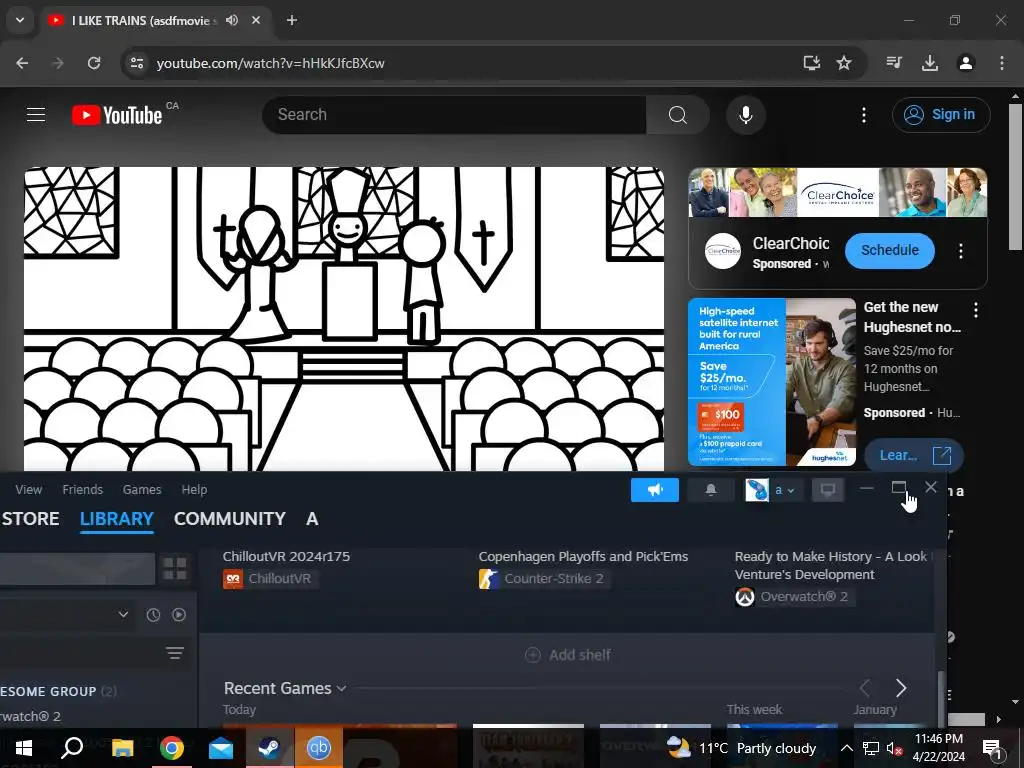Image resolution: width=1024 pixels, height=768 pixels.
Task: Open the tab search dropdown arrow
Action: click(20, 20)
